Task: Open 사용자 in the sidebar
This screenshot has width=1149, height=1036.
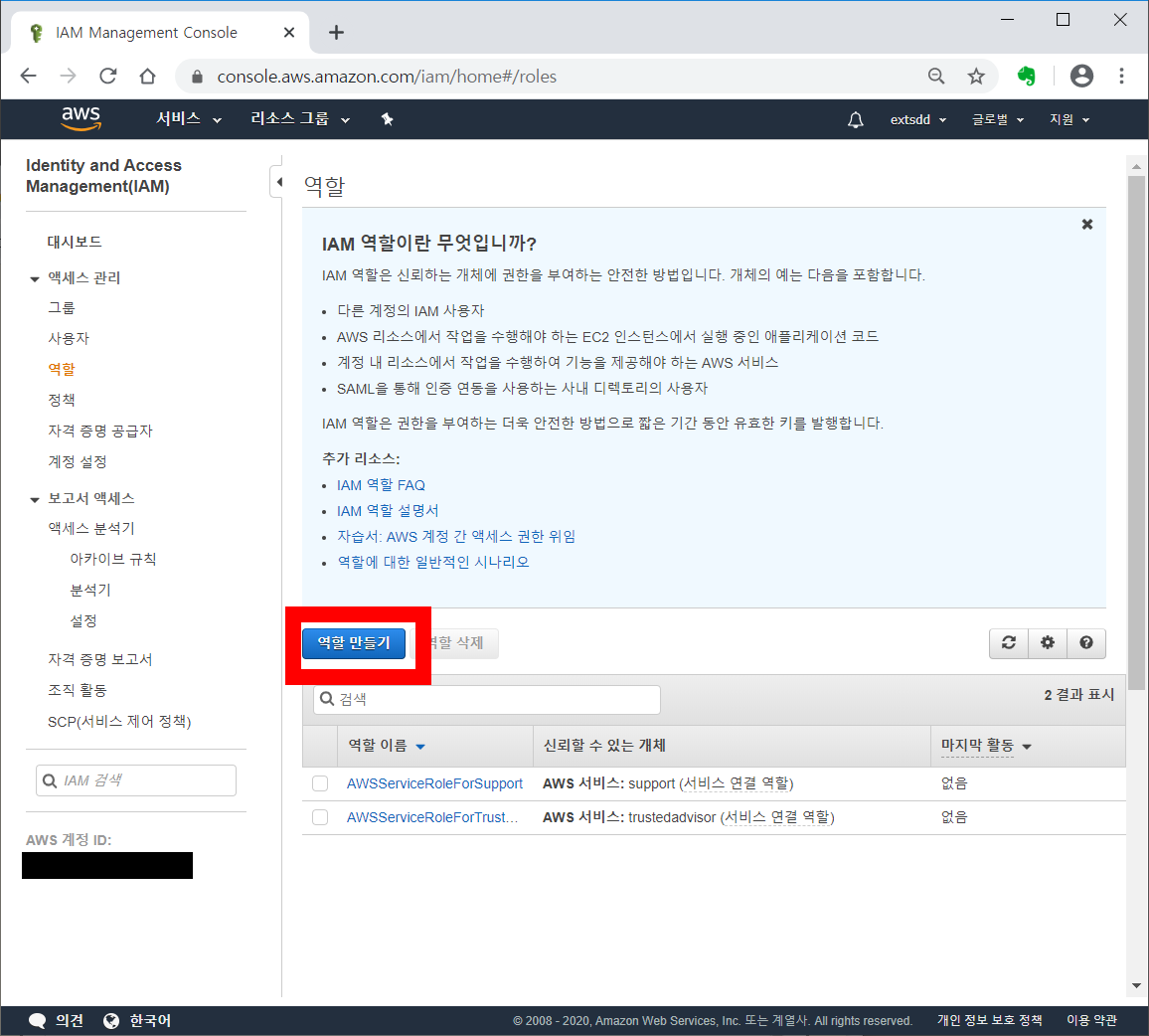Action: [x=69, y=339]
